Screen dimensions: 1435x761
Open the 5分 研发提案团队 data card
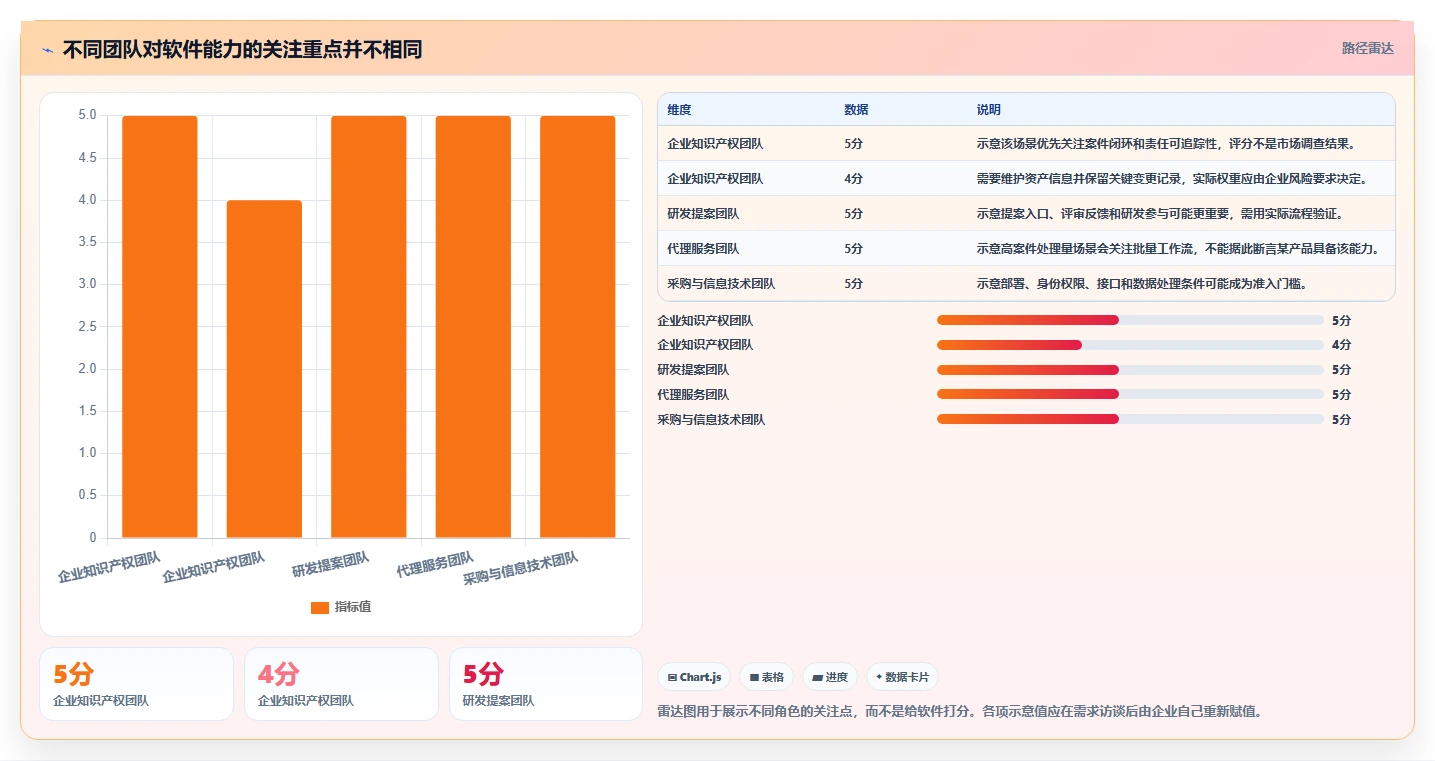point(546,684)
